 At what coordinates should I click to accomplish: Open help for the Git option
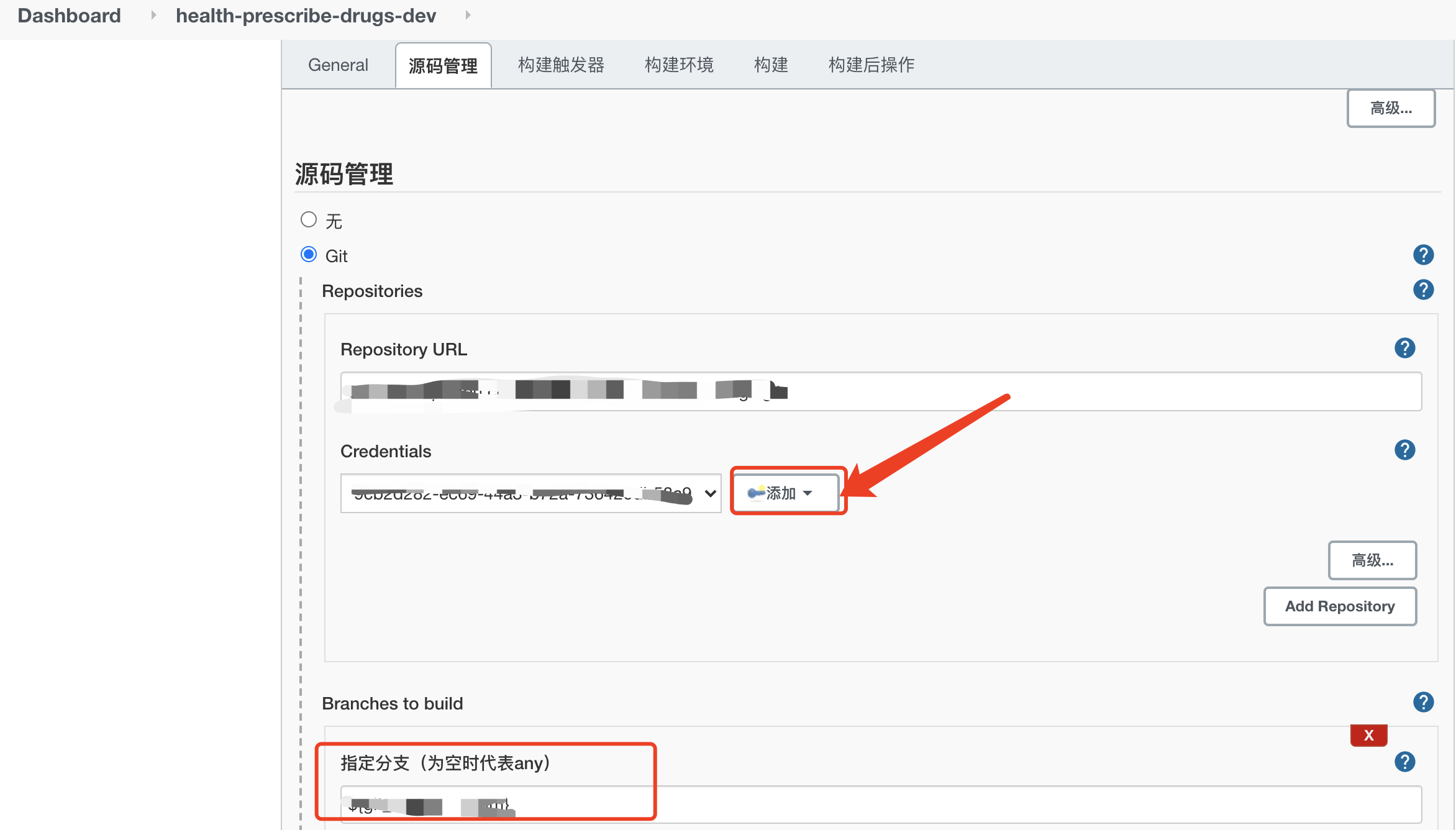click(x=1423, y=255)
